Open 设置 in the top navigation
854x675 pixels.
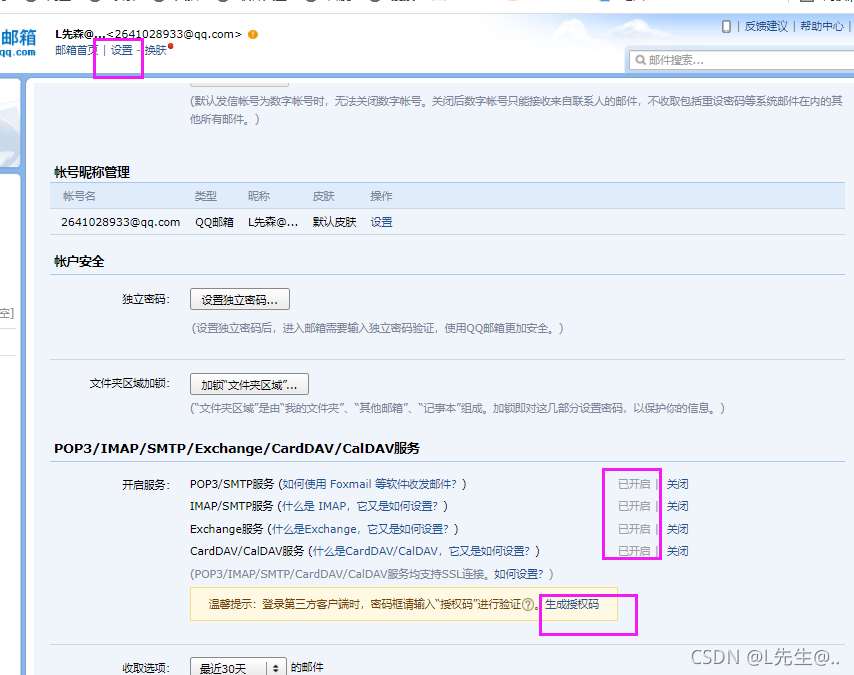pos(121,50)
